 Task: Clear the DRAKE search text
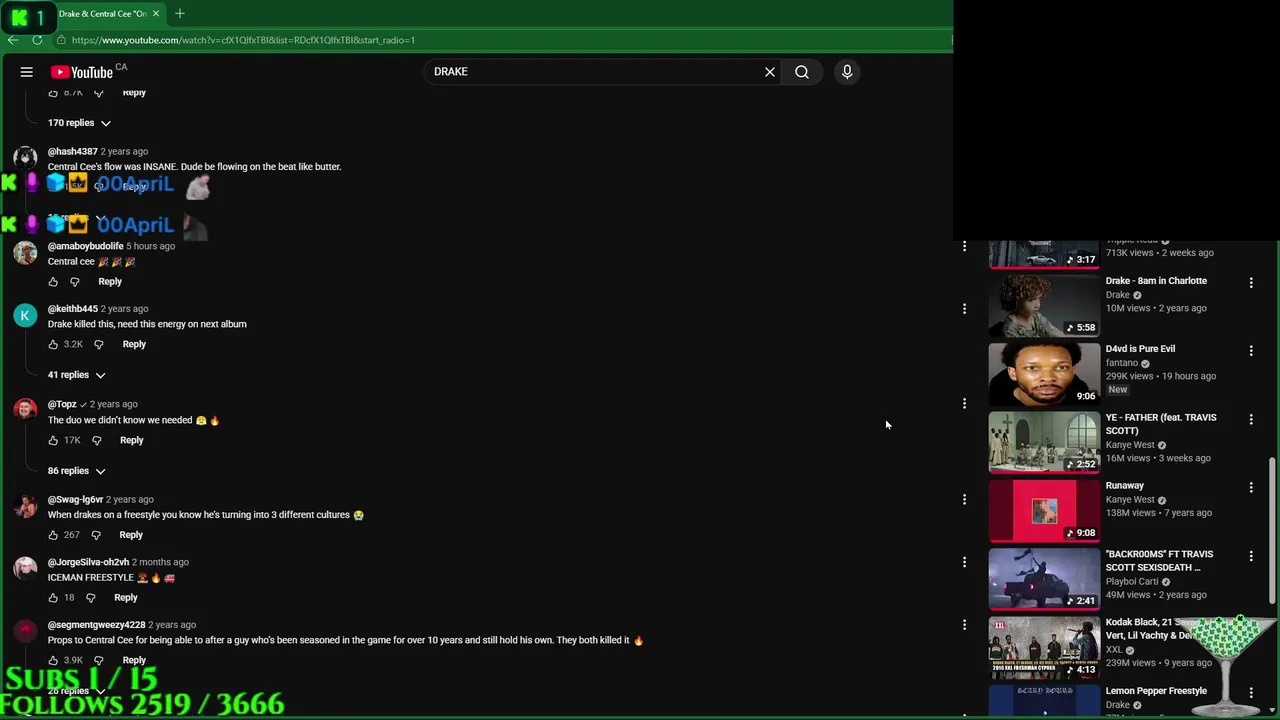770,72
